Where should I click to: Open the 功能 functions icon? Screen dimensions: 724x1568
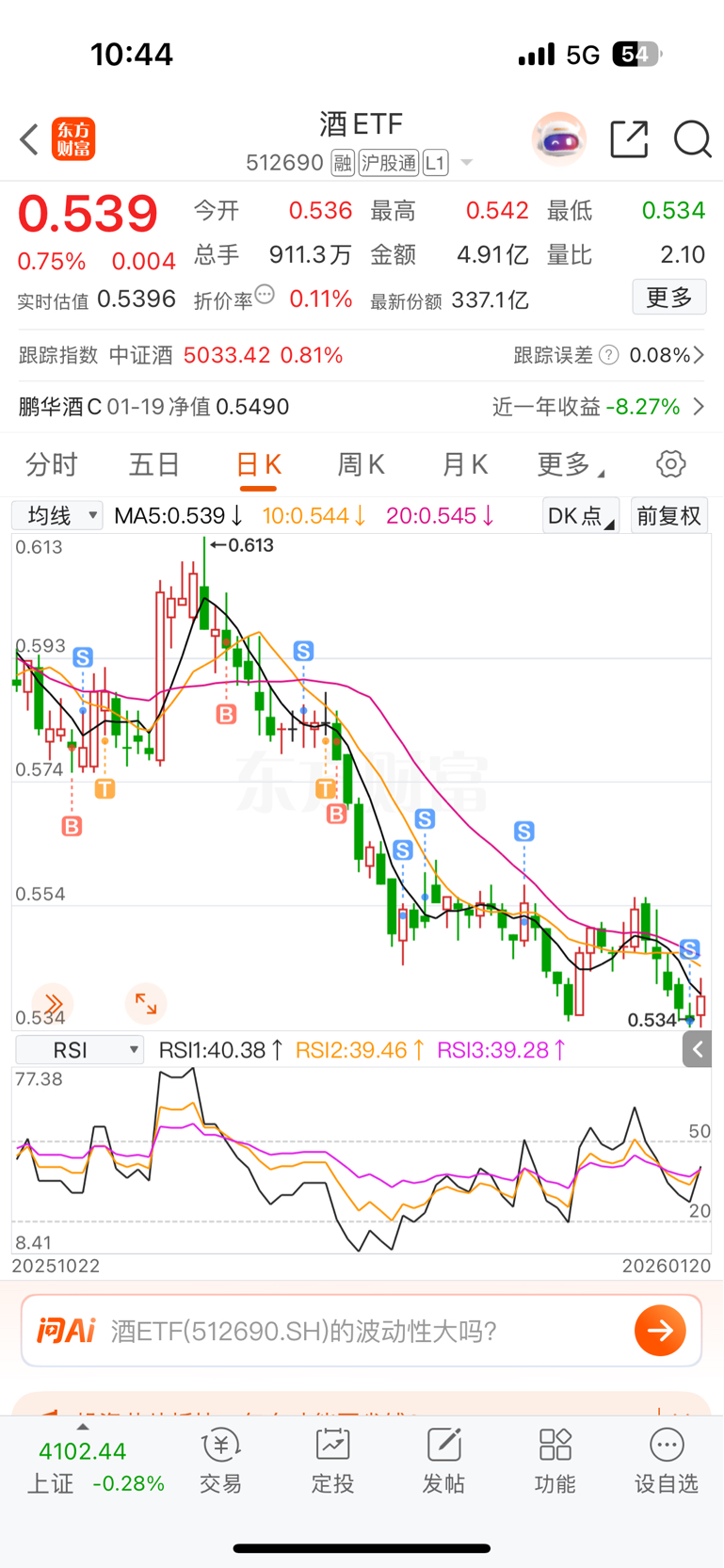coord(555,1462)
